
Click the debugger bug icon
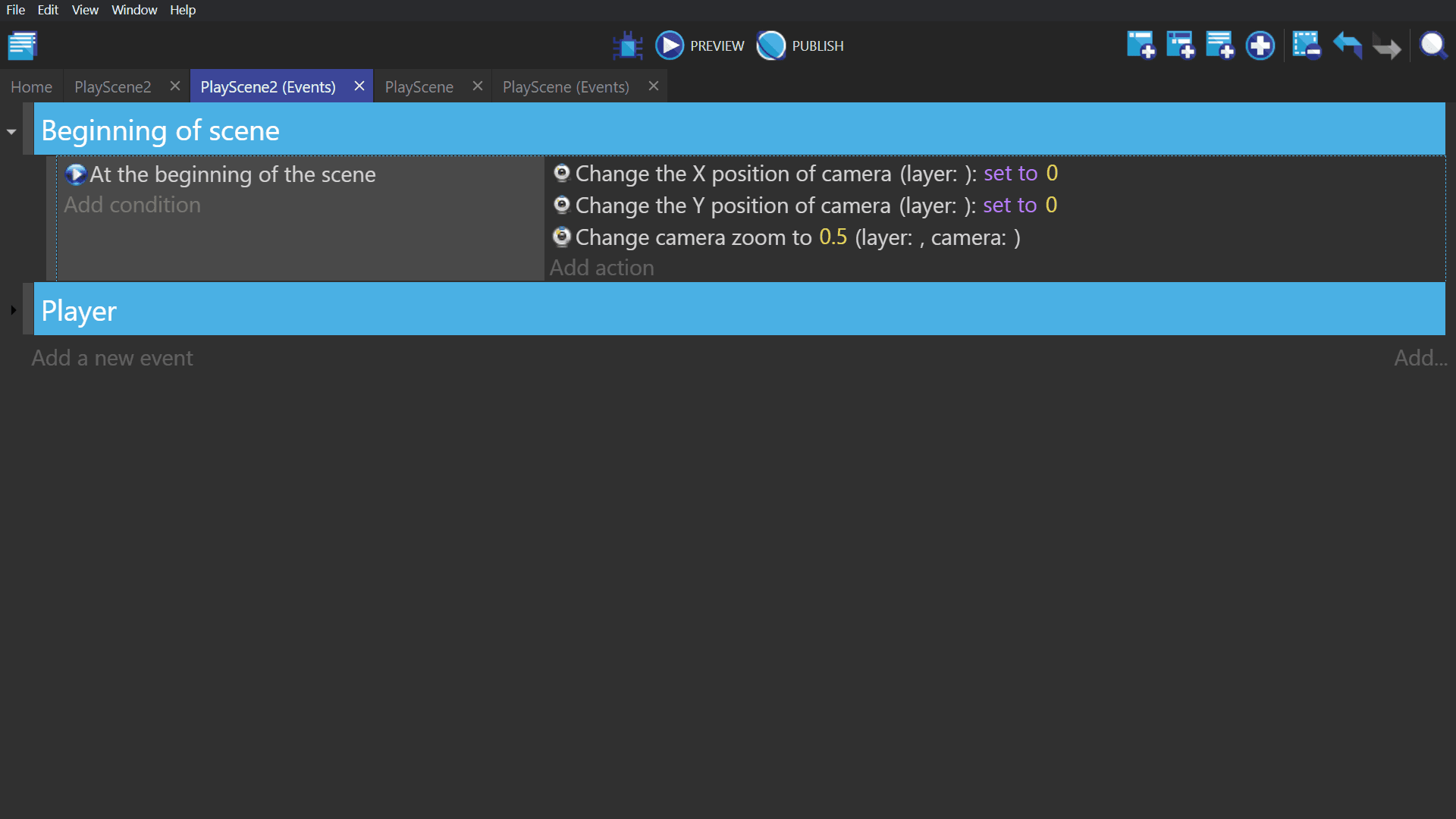(627, 45)
